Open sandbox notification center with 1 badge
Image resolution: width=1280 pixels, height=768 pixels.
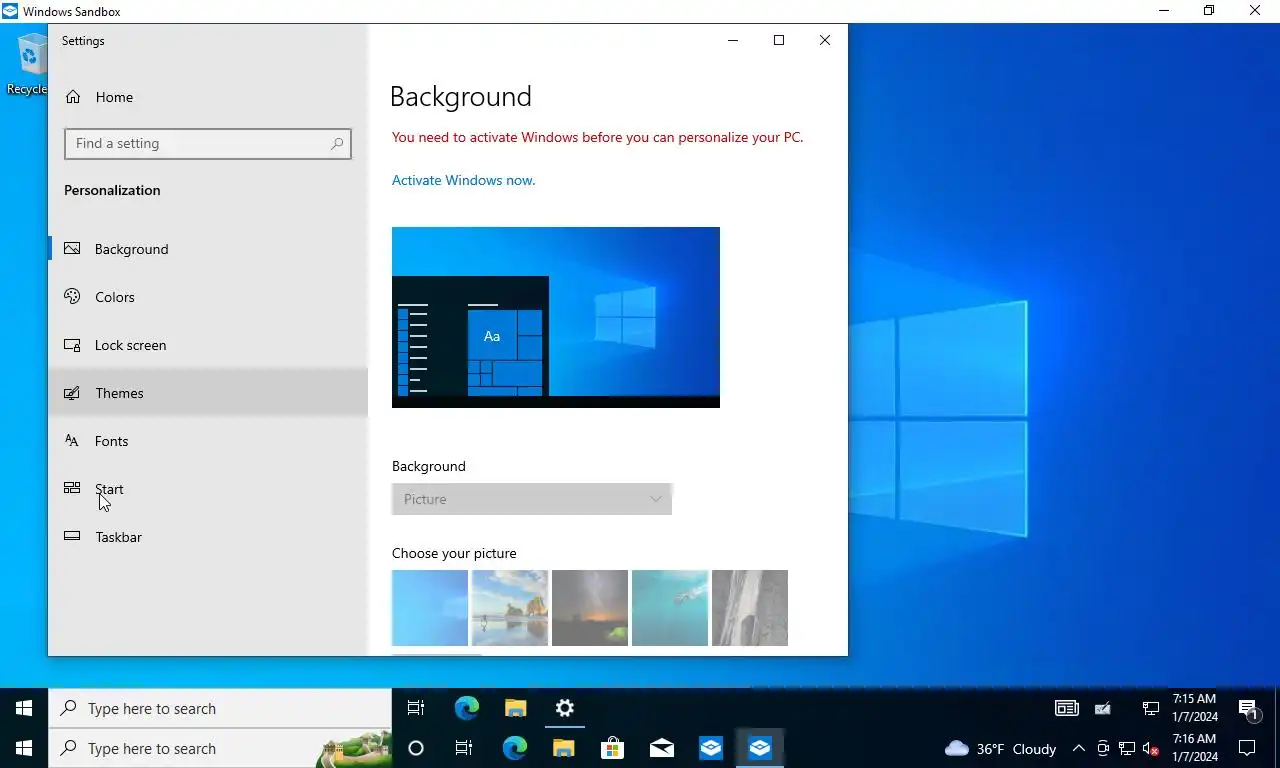tap(1248, 709)
